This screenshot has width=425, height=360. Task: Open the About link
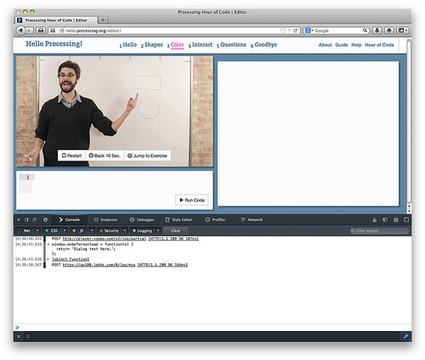pyautogui.click(x=325, y=45)
